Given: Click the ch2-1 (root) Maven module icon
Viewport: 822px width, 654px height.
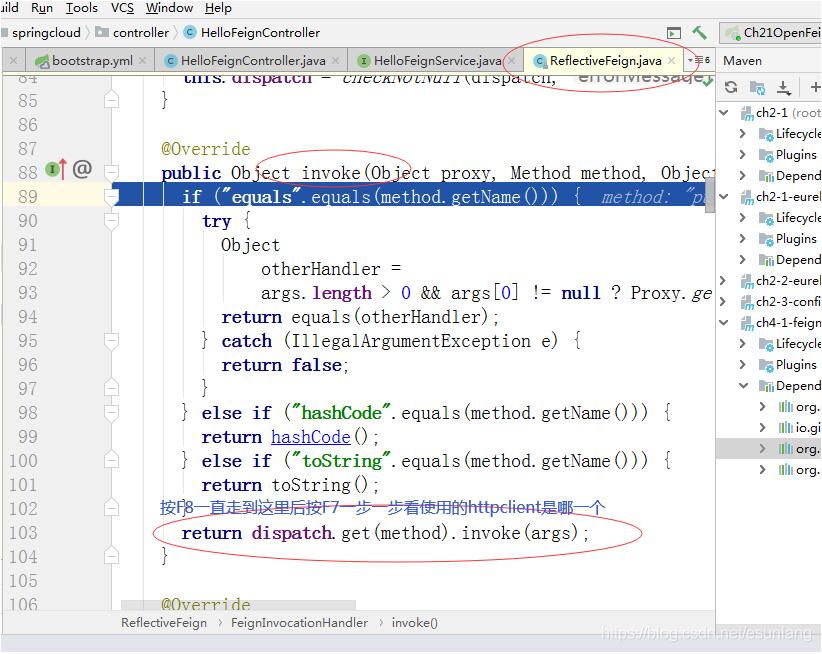Looking at the screenshot, I should coord(747,113).
